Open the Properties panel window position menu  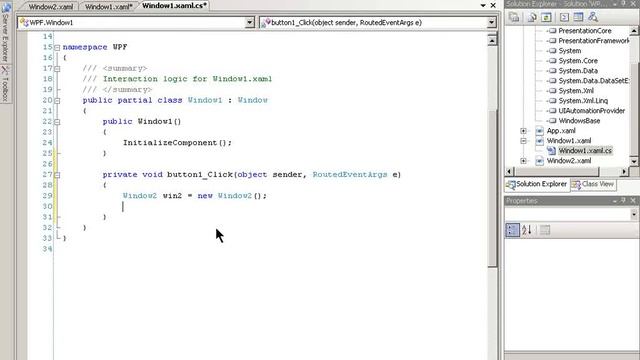[614, 201]
